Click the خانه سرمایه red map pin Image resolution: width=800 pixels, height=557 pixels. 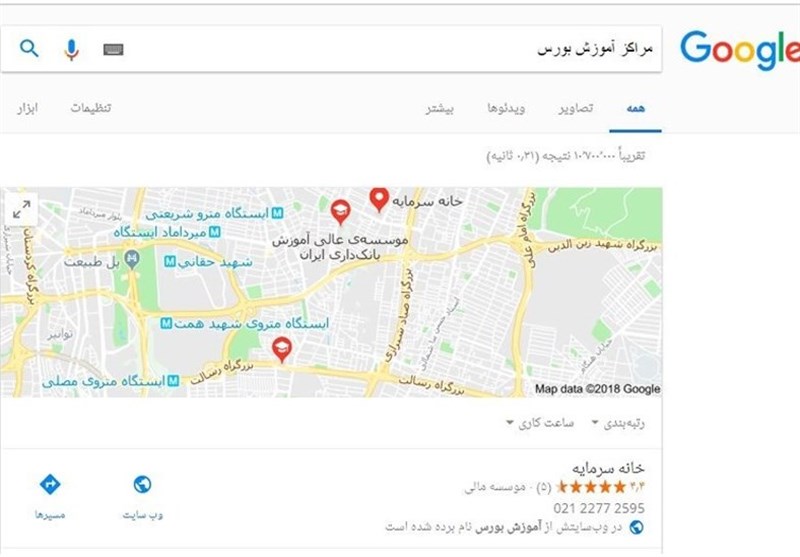[x=379, y=199]
